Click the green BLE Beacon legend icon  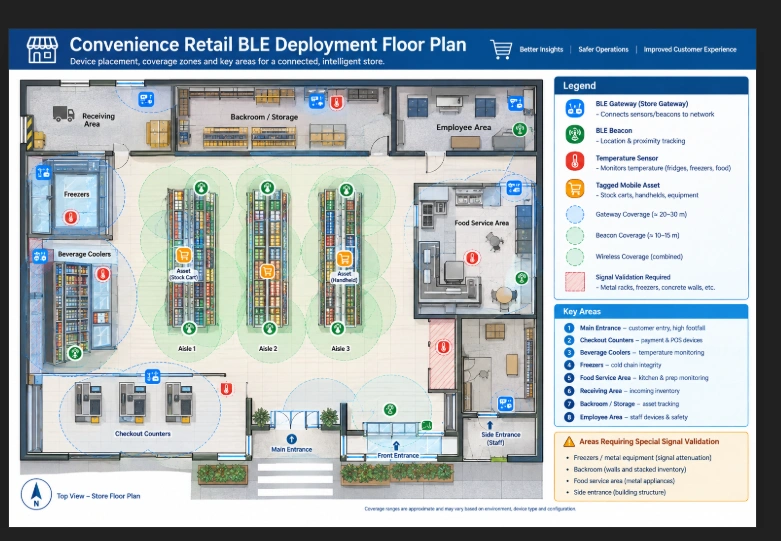[575, 135]
